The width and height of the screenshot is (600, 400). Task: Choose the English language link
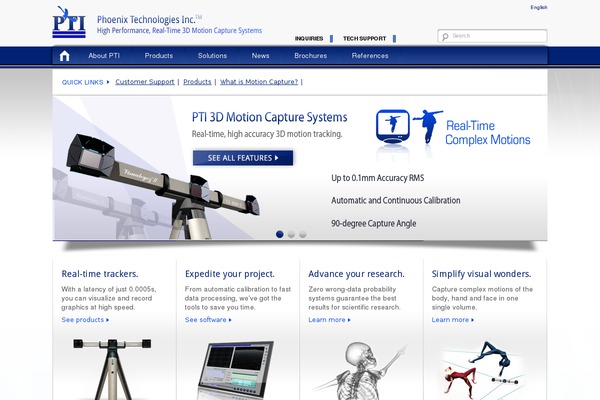(x=539, y=7)
